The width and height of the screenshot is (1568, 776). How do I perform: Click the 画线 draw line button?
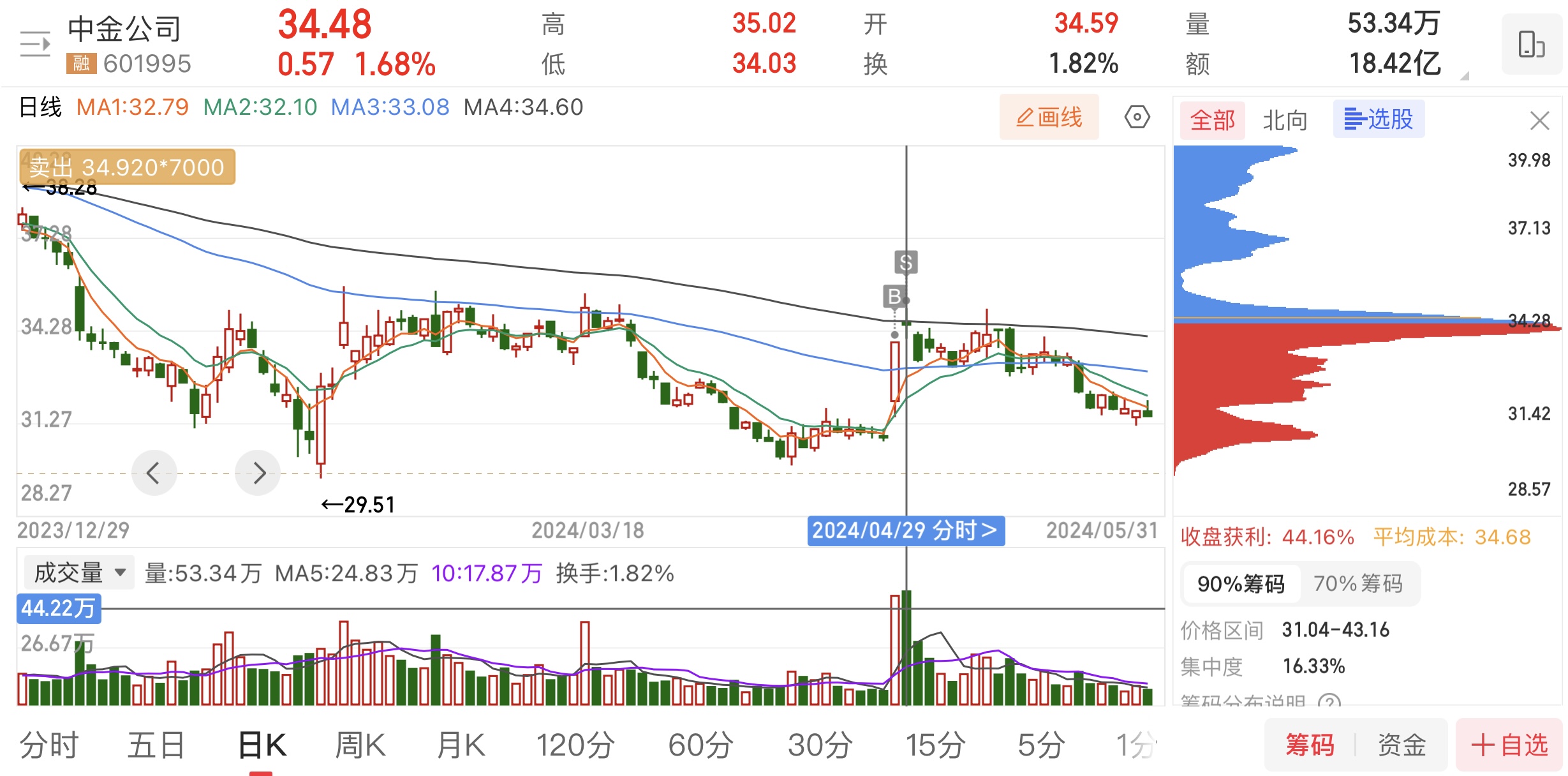(1049, 117)
